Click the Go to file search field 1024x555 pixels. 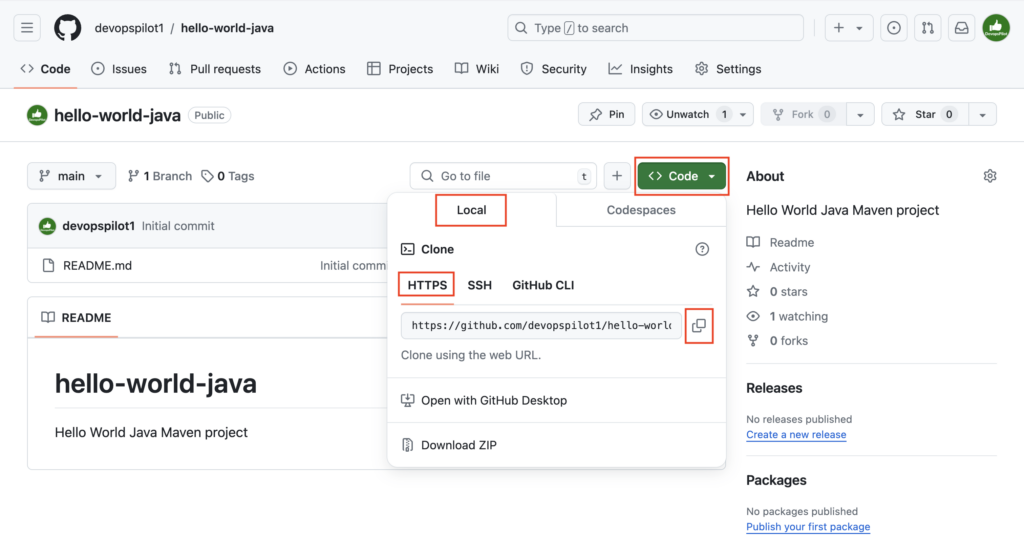503,176
